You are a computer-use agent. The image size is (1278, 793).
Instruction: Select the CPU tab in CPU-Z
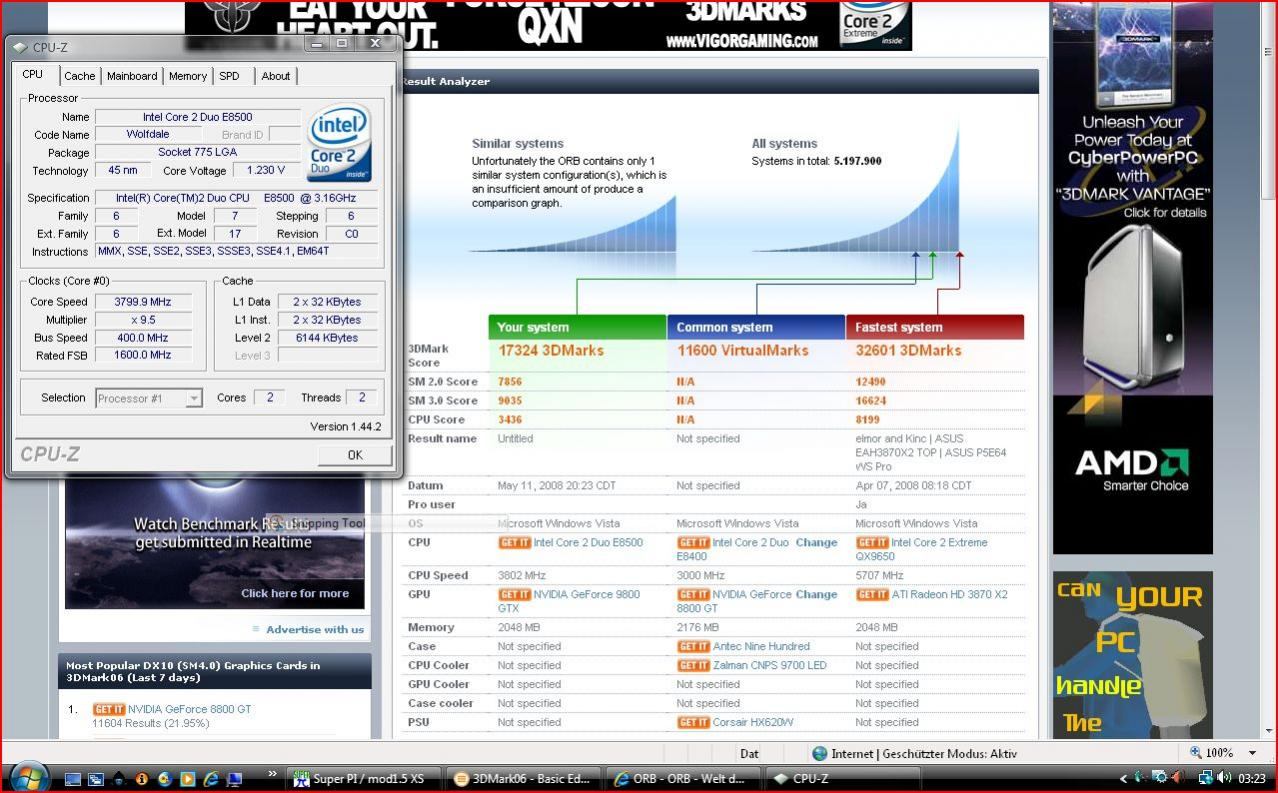tap(33, 75)
